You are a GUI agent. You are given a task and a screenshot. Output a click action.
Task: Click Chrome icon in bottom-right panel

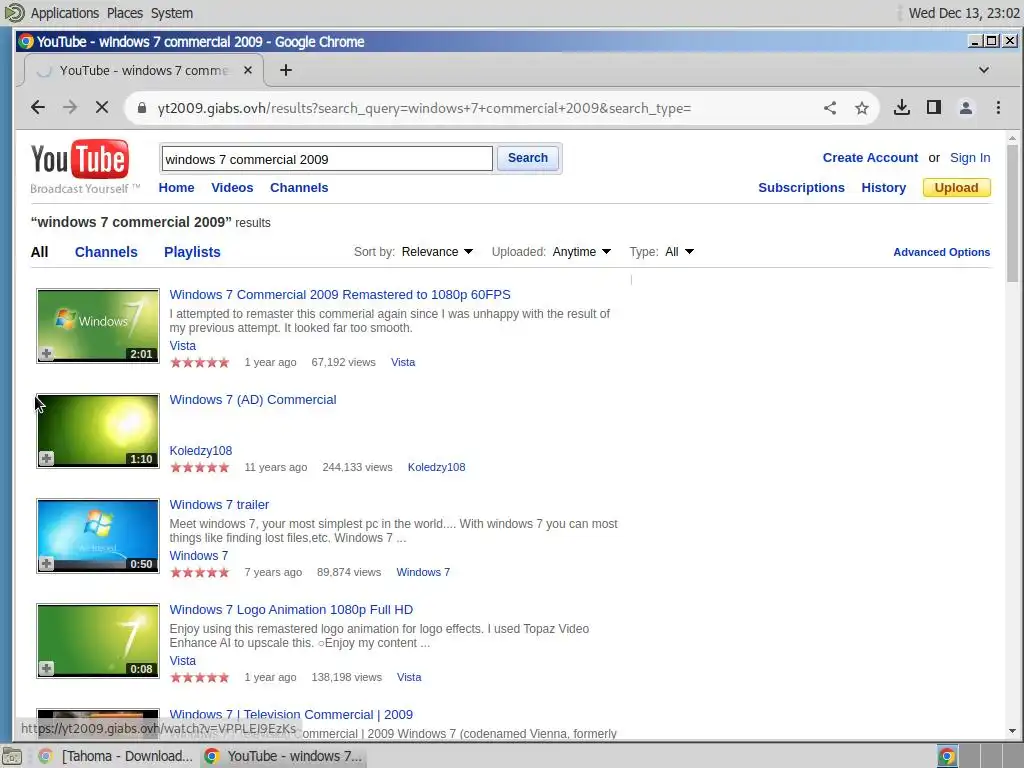click(947, 756)
